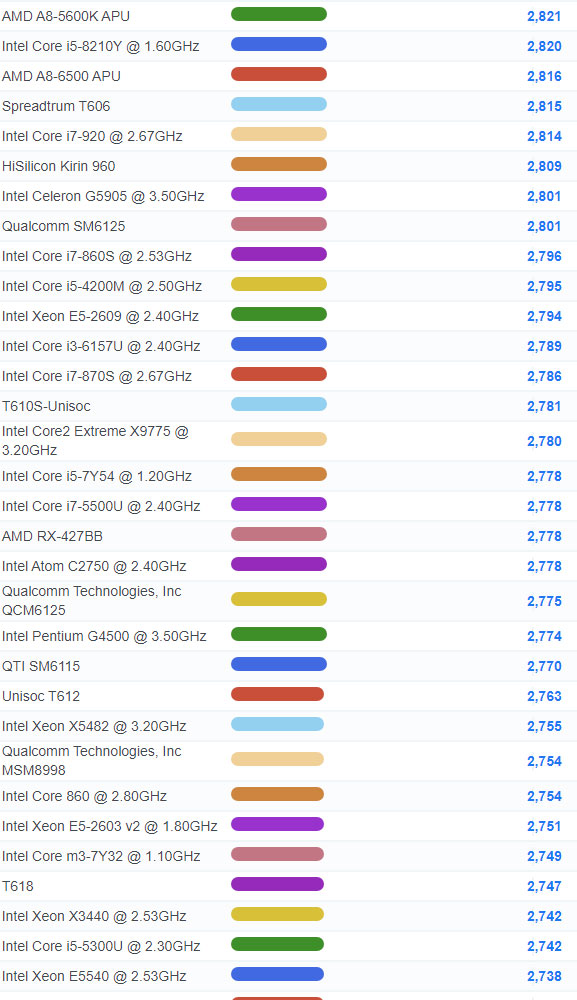Viewport: 577px width, 1000px height.
Task: Open HiSilicon Kirin 960 details
Action: [59, 166]
